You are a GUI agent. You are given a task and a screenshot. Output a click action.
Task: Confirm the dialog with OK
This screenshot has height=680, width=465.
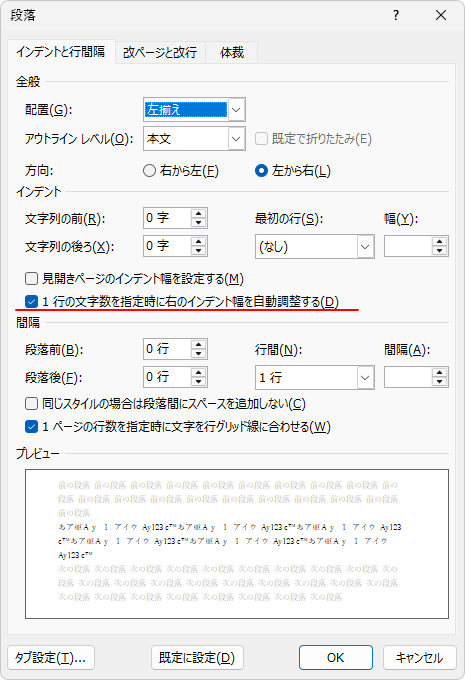[335, 657]
